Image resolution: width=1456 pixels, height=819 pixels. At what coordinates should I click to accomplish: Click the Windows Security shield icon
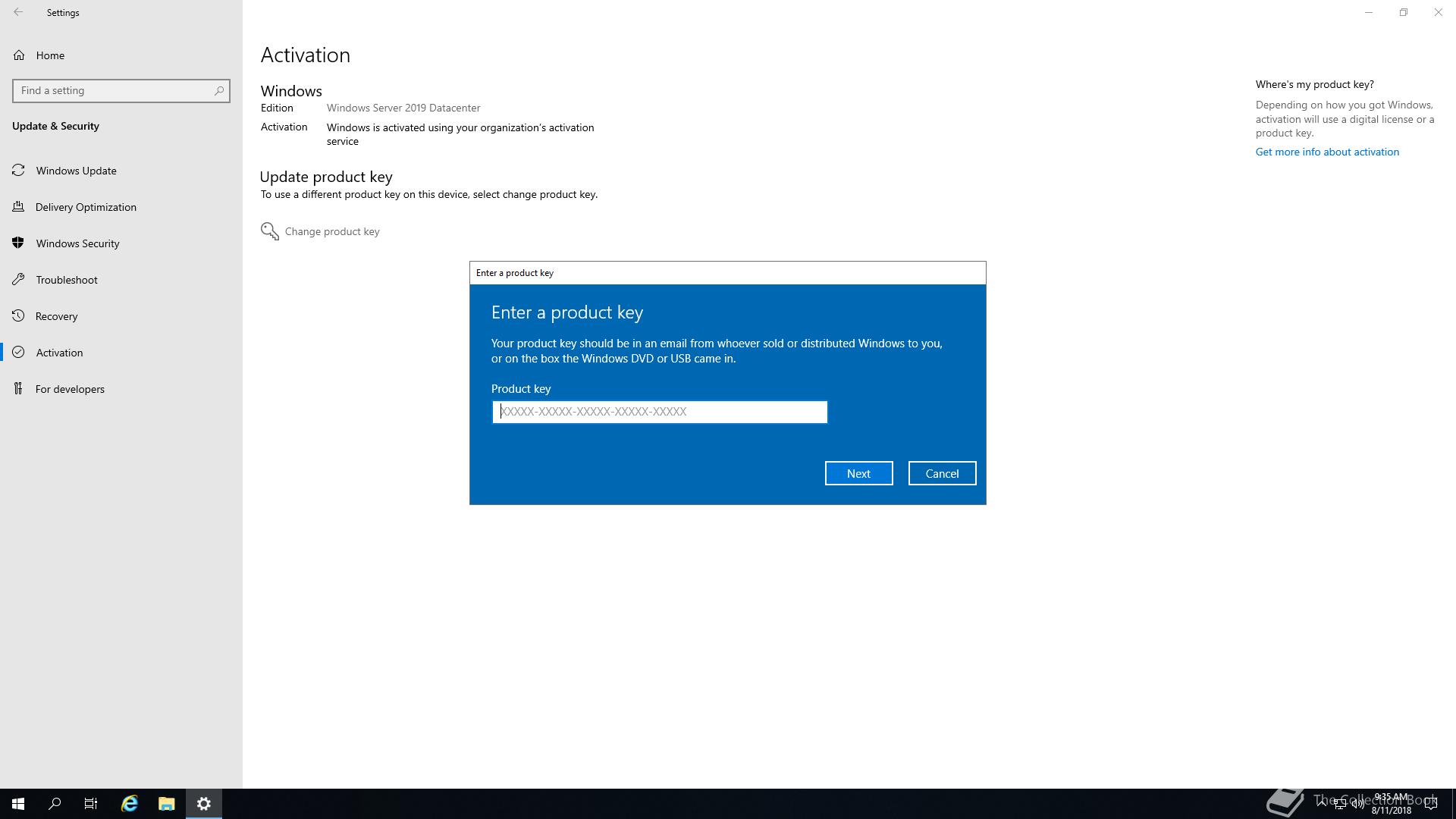coord(19,243)
